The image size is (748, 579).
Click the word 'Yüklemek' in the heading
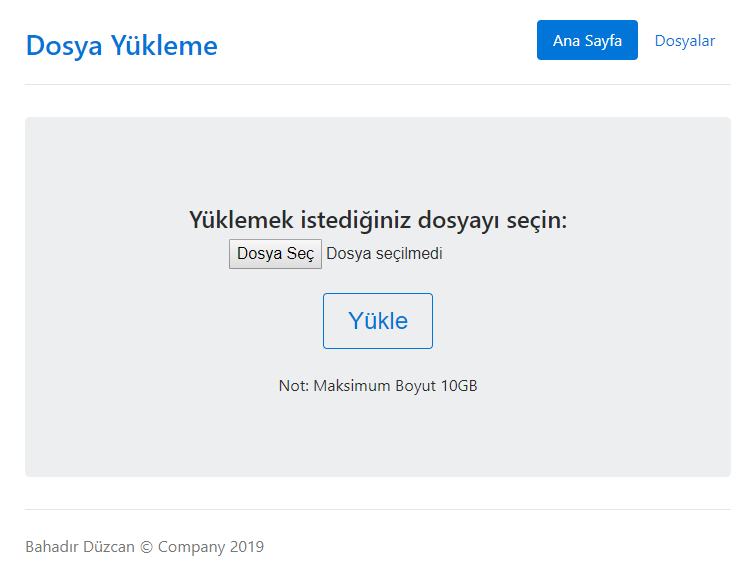tap(239, 220)
